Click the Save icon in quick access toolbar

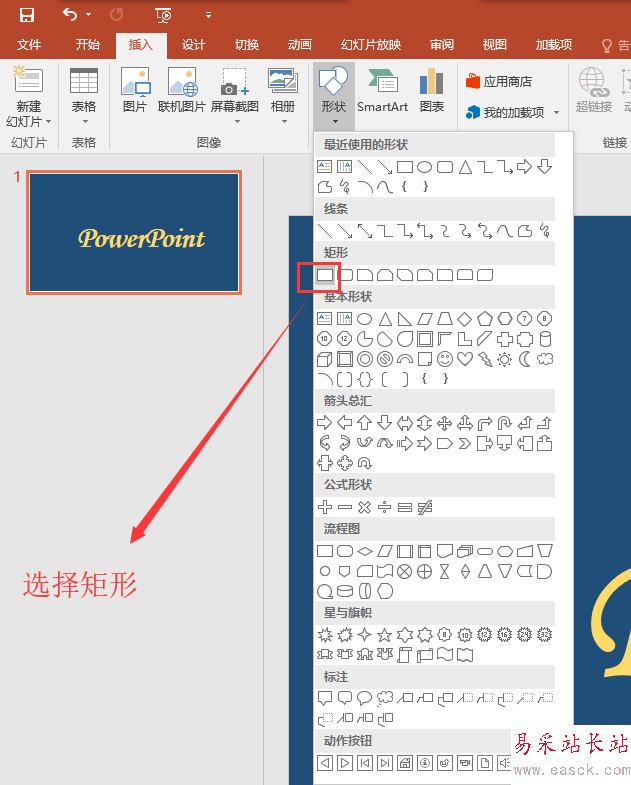click(27, 15)
